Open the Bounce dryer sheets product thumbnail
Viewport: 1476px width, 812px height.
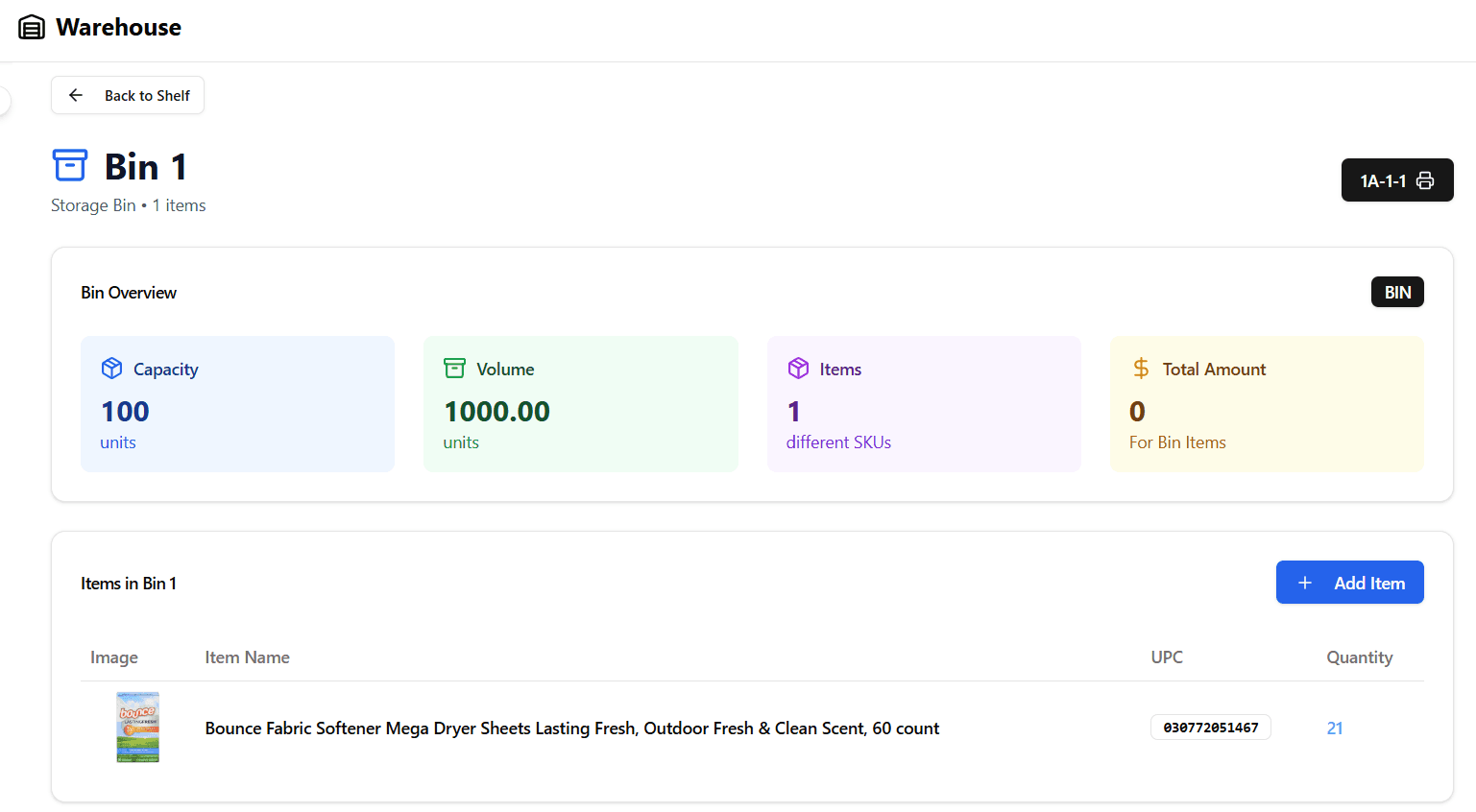pyautogui.click(x=137, y=728)
